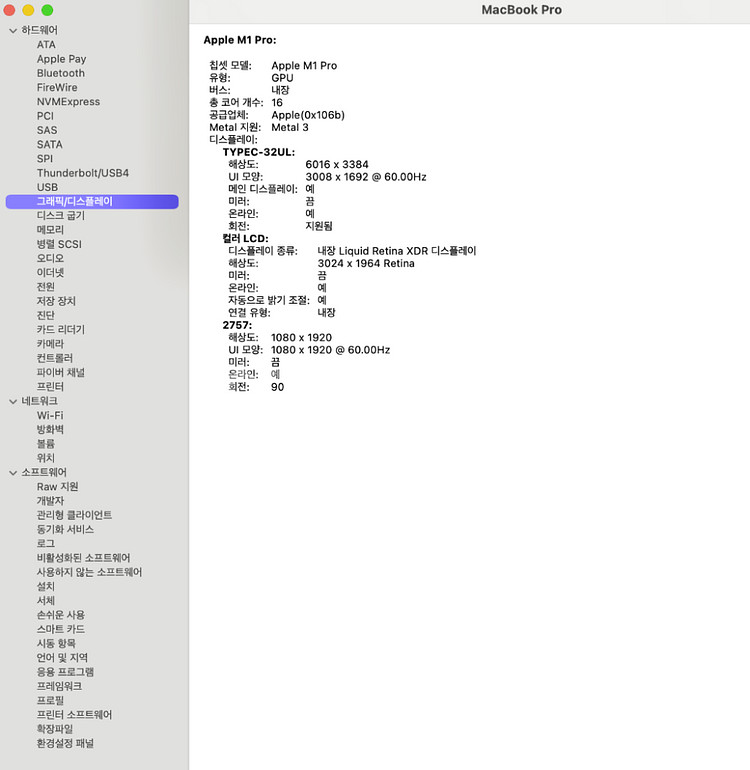The height and width of the screenshot is (770, 750).
Task: Open 동기화 서비스 entry
Action: (x=65, y=529)
